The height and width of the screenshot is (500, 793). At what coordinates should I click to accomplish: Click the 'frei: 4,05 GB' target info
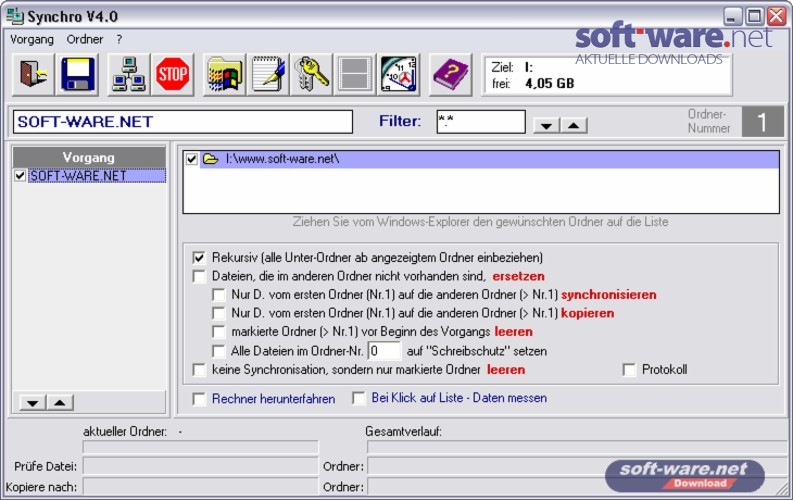[533, 84]
